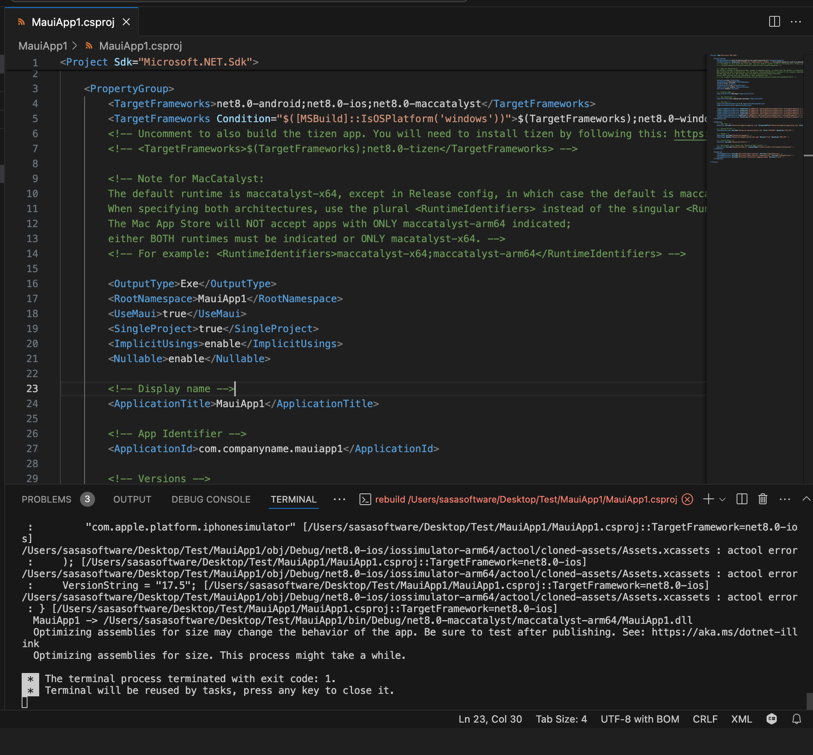Change indentation via Tab Size: 4
The width and height of the screenshot is (813, 755).
tap(561, 719)
